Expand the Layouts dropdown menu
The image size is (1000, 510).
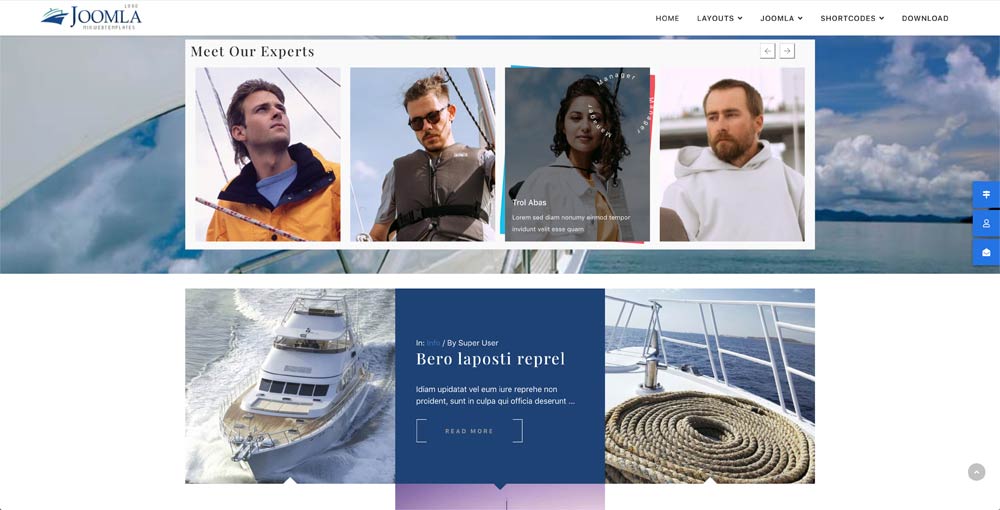(x=719, y=18)
